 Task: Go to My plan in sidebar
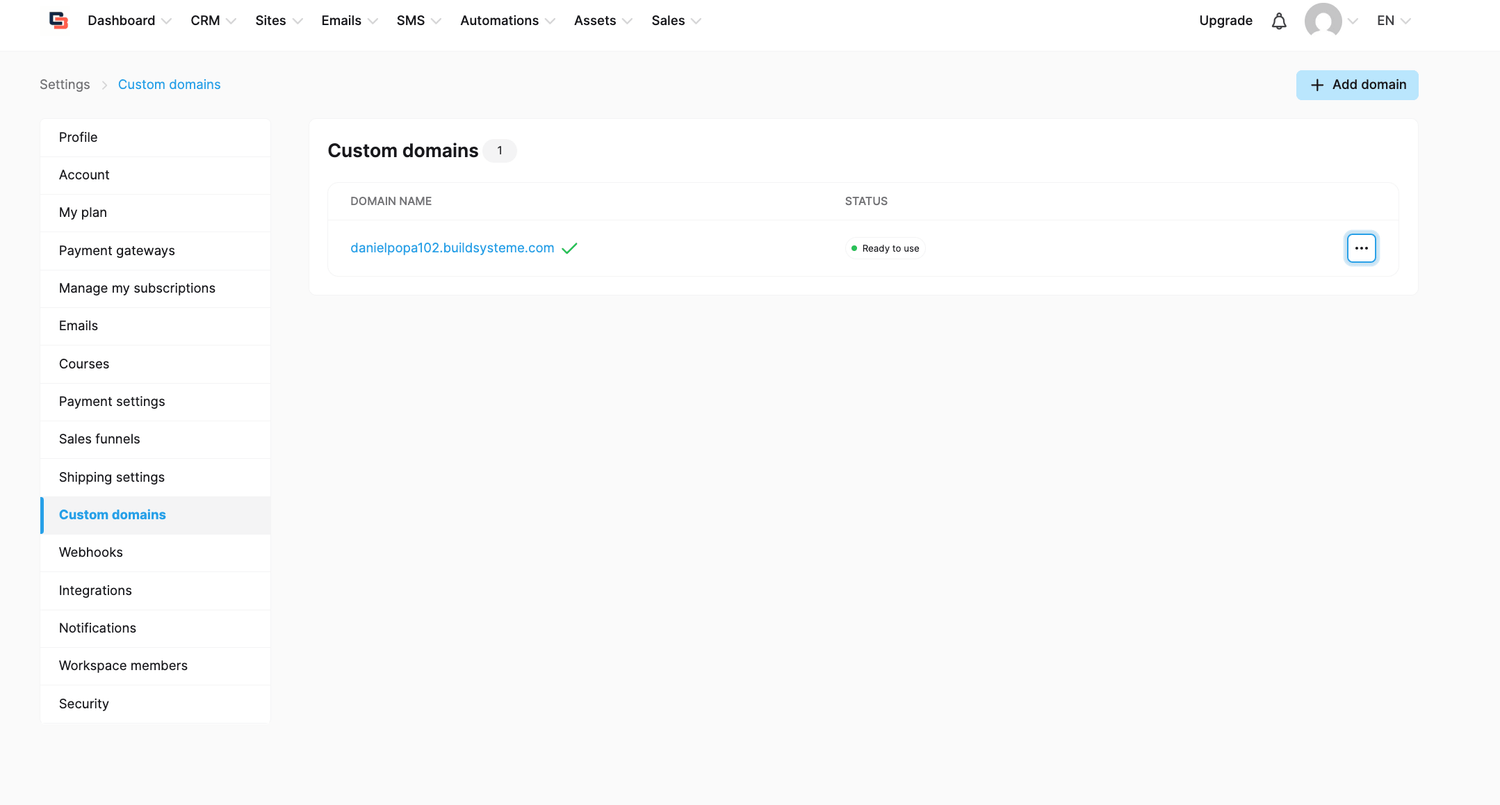point(155,213)
